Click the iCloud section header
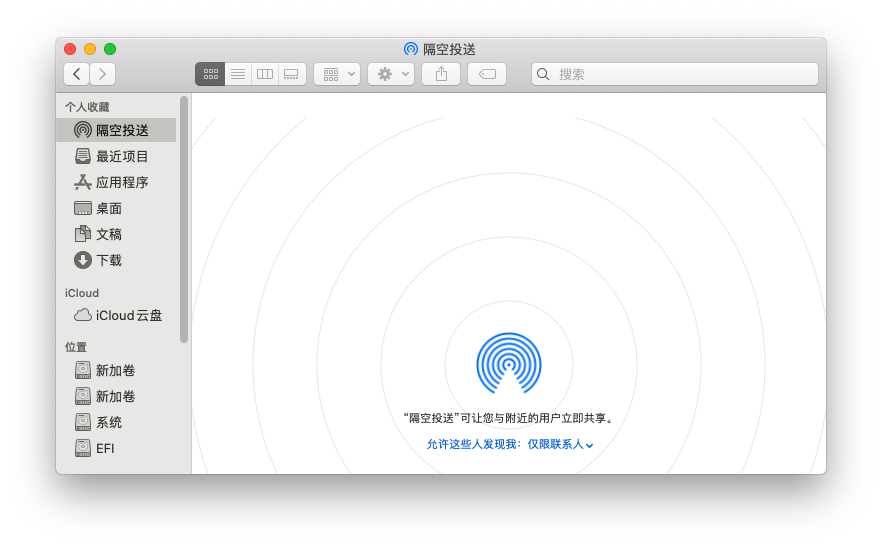 tap(82, 293)
